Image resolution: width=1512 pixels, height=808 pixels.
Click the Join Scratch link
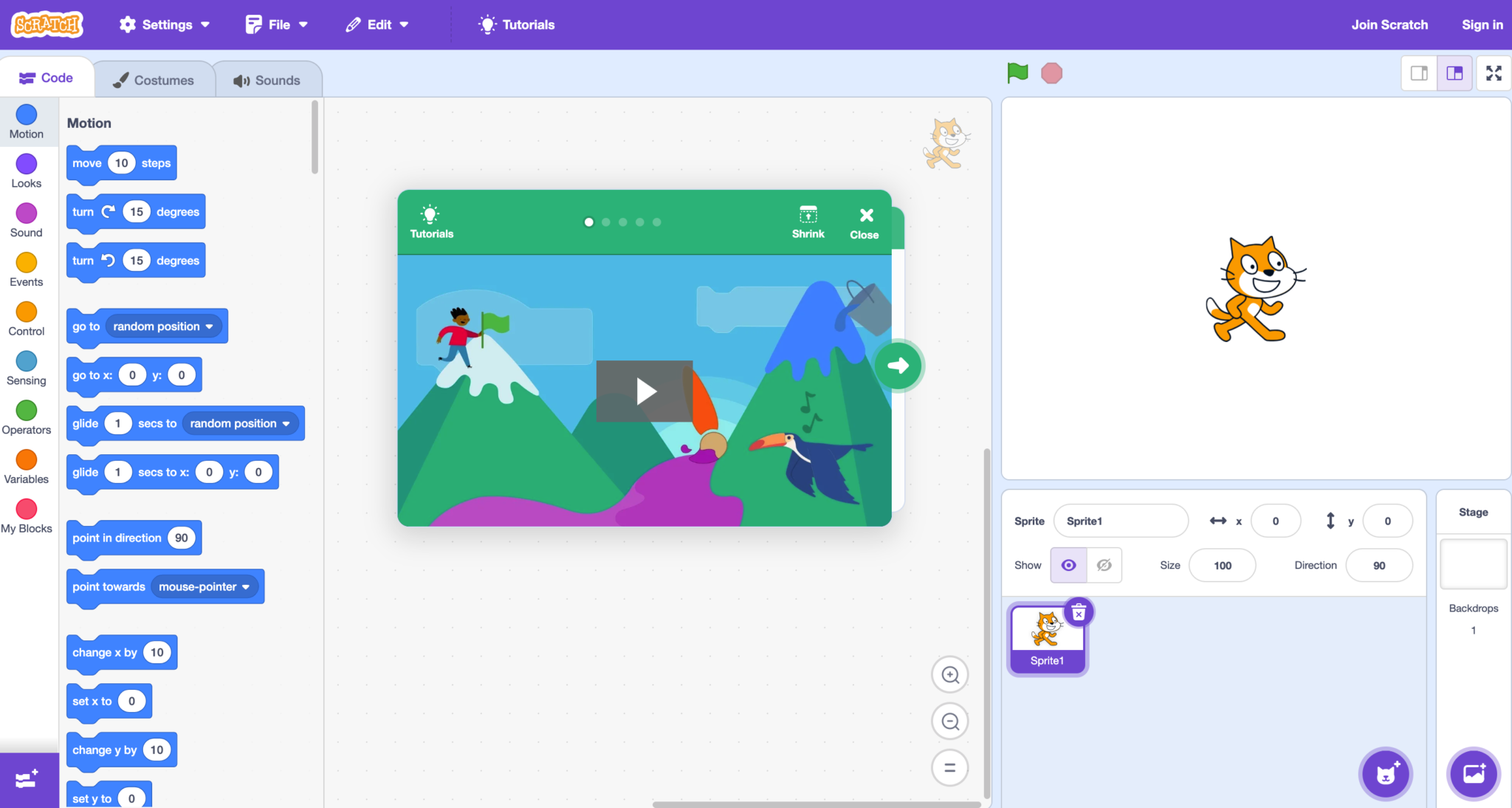click(x=1389, y=24)
